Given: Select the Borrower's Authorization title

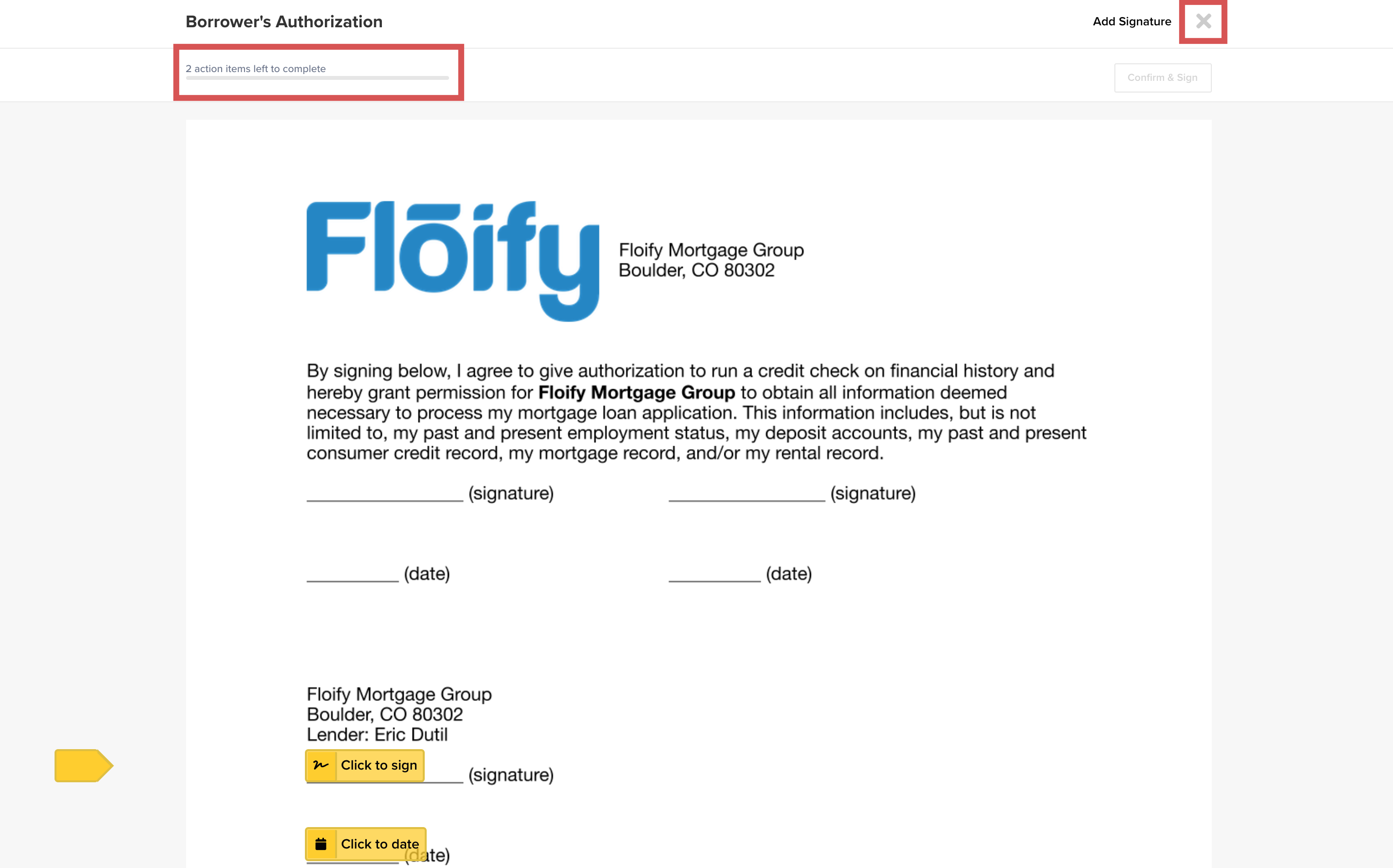Looking at the screenshot, I should pyautogui.click(x=283, y=21).
